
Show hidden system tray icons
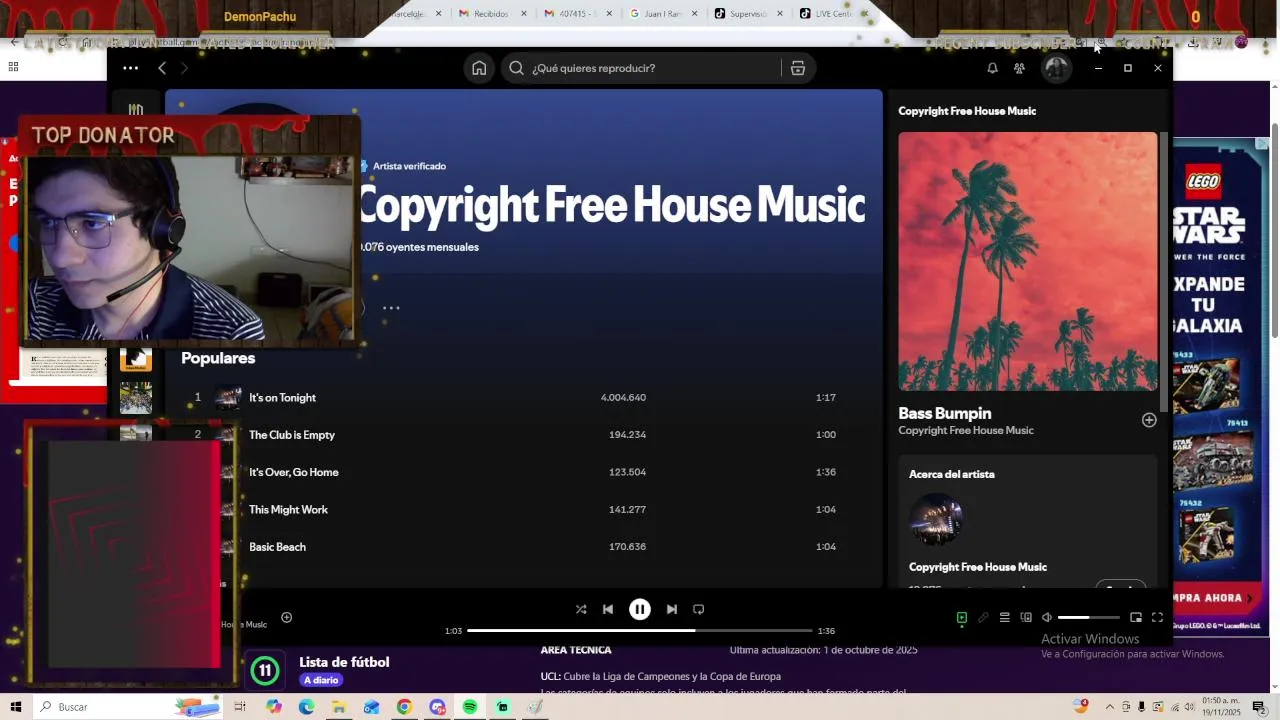point(1110,707)
